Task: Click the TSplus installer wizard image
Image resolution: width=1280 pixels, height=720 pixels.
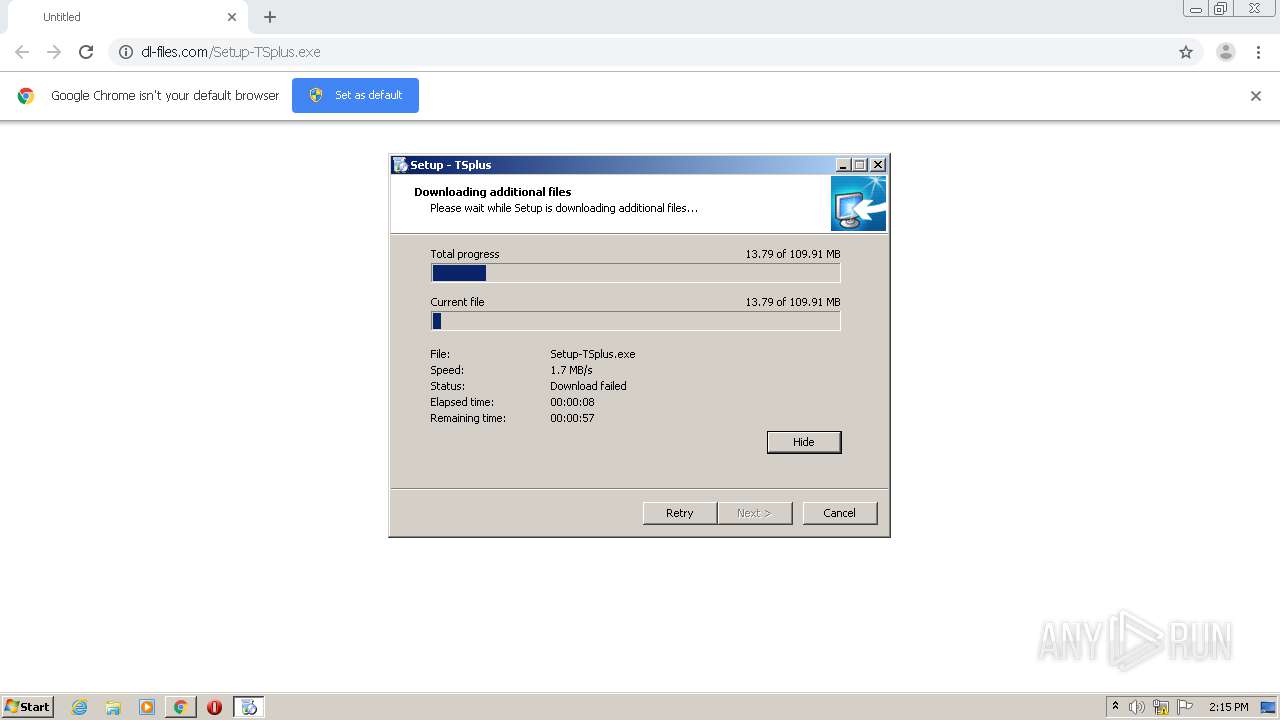Action: tap(858, 204)
